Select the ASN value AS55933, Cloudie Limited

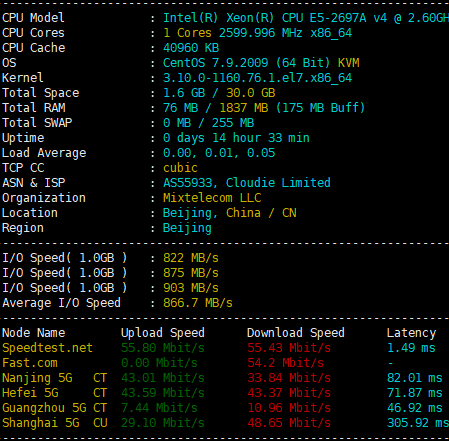pos(247,183)
